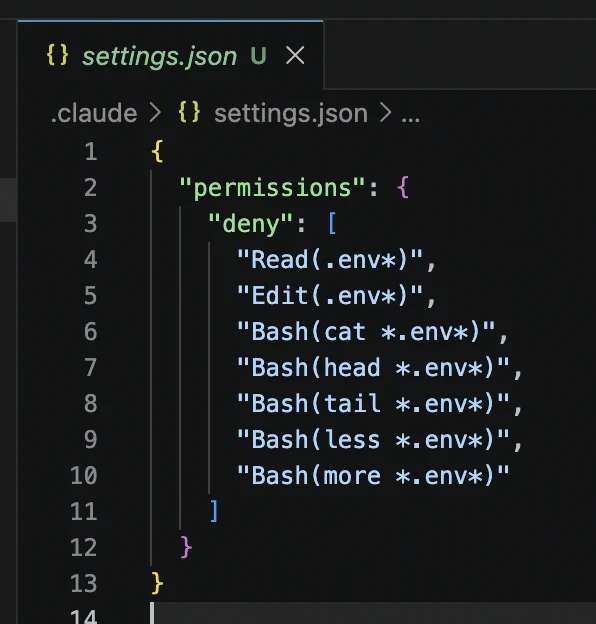Expand breadcrumb chevron after .claude

[x=155, y=113]
